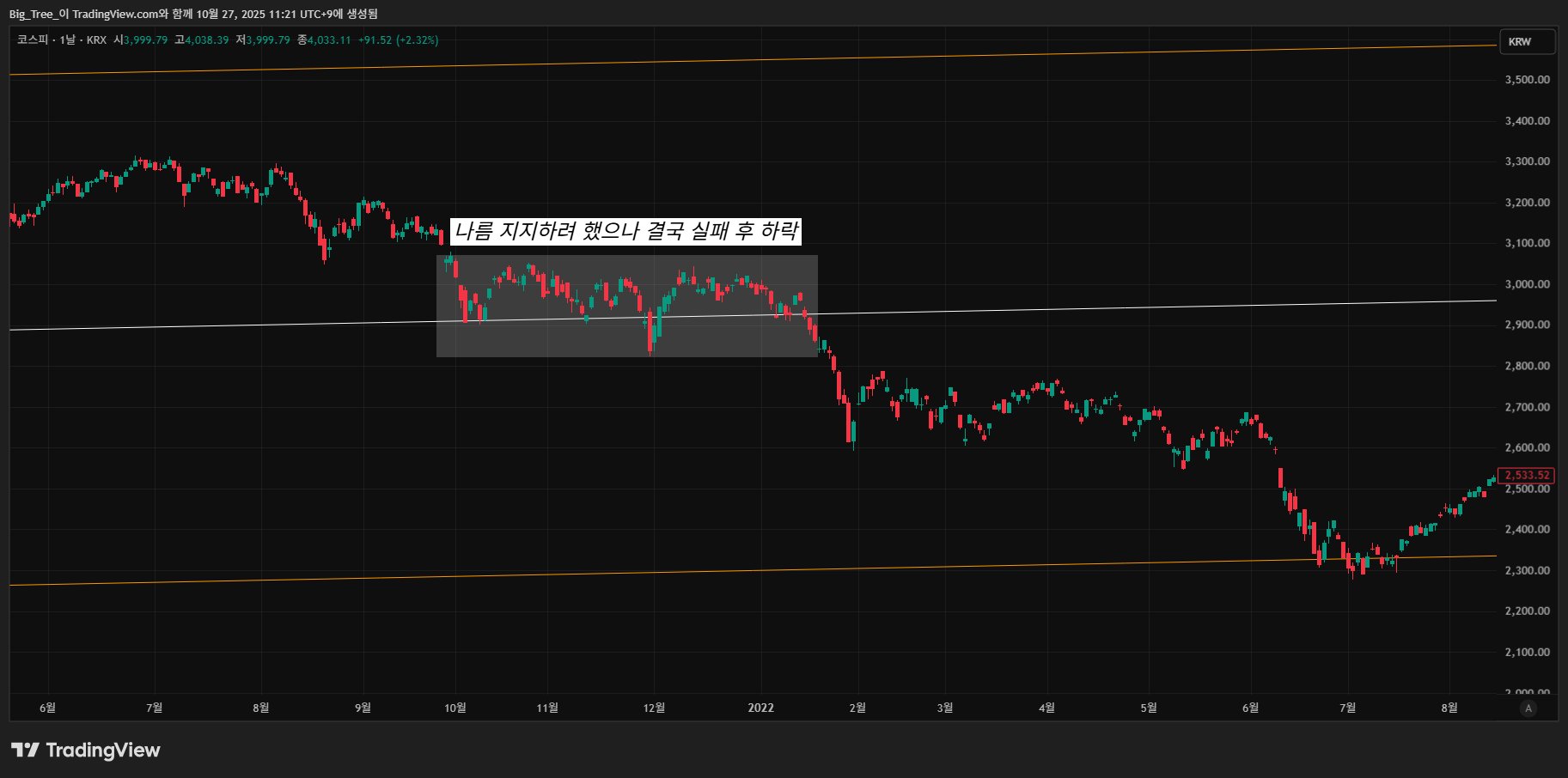
Task: Click the 2,800.00 price axis label
Action: point(1528,366)
